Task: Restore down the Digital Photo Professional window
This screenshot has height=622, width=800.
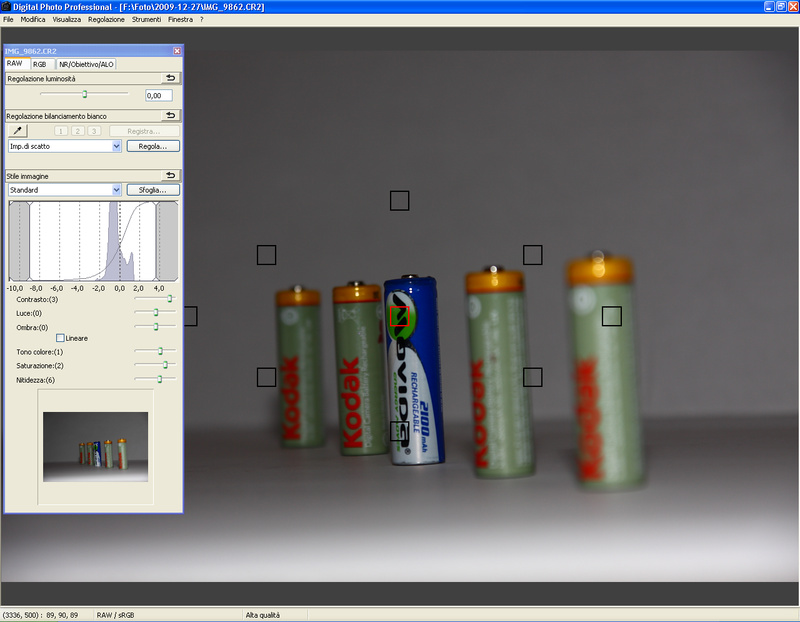Action: pyautogui.click(x=781, y=7)
